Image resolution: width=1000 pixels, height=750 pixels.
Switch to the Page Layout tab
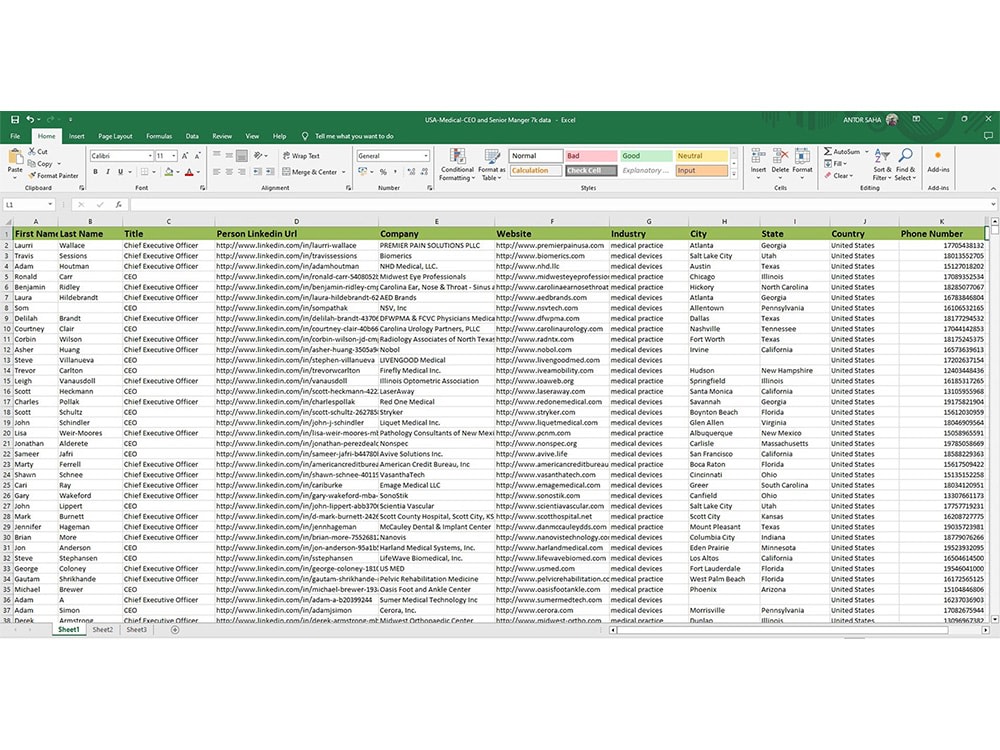[115, 136]
